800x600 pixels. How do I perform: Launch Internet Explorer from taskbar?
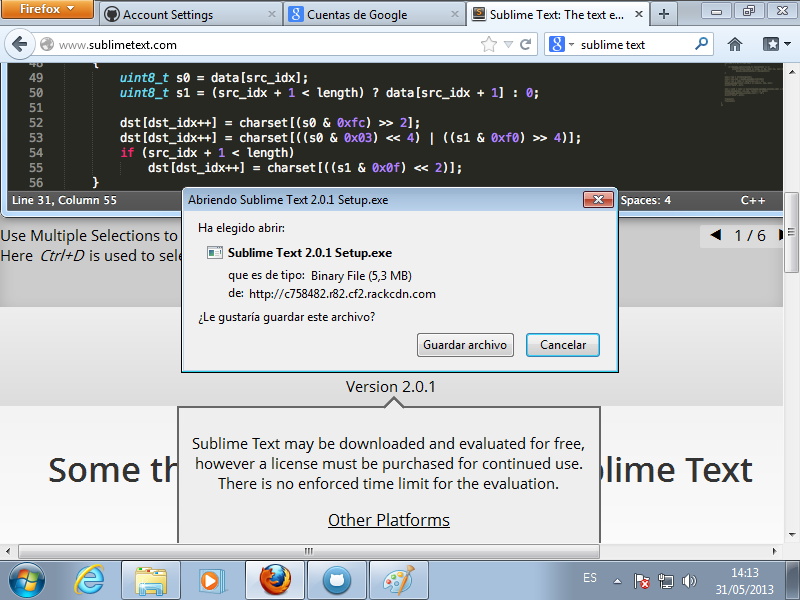pyautogui.click(x=89, y=581)
